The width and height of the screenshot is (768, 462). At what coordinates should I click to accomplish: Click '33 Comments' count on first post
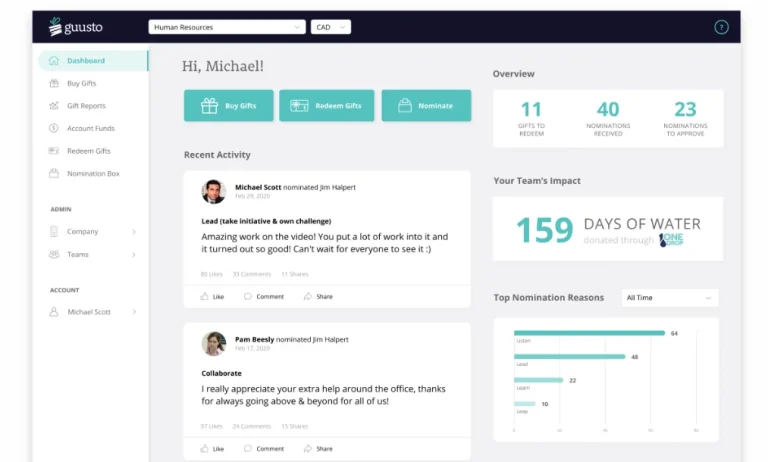[x=252, y=274]
